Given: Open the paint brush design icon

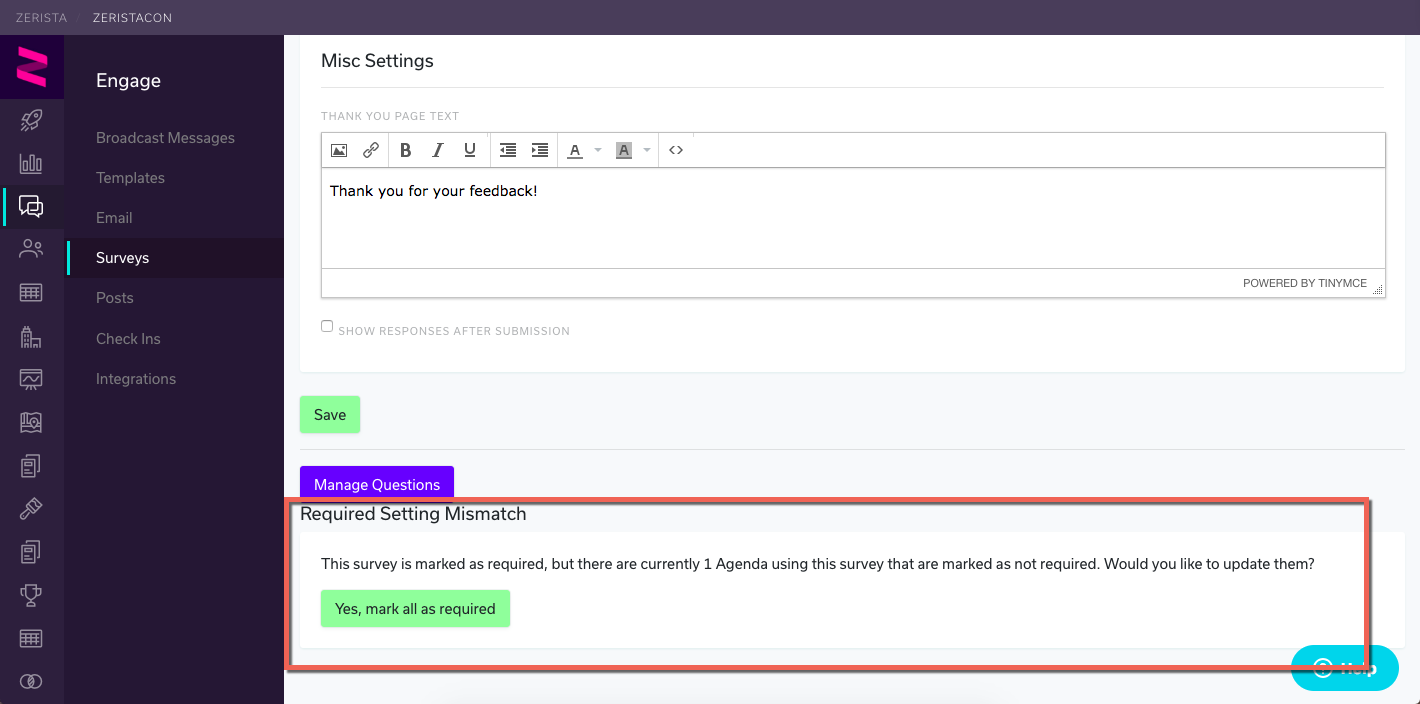Looking at the screenshot, I should click(x=31, y=509).
